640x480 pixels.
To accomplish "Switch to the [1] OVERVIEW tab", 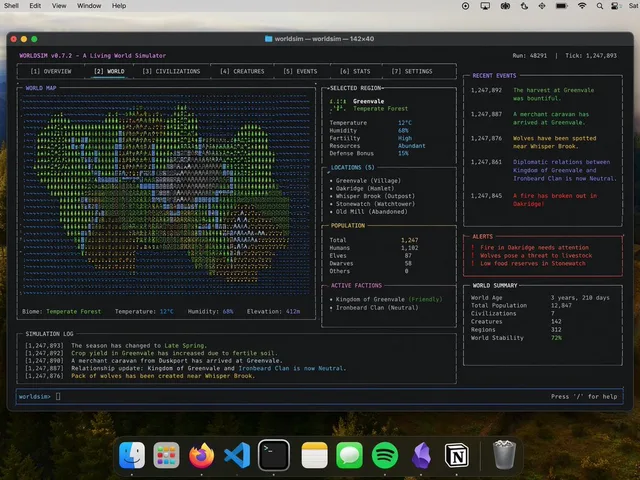I will tap(51, 71).
